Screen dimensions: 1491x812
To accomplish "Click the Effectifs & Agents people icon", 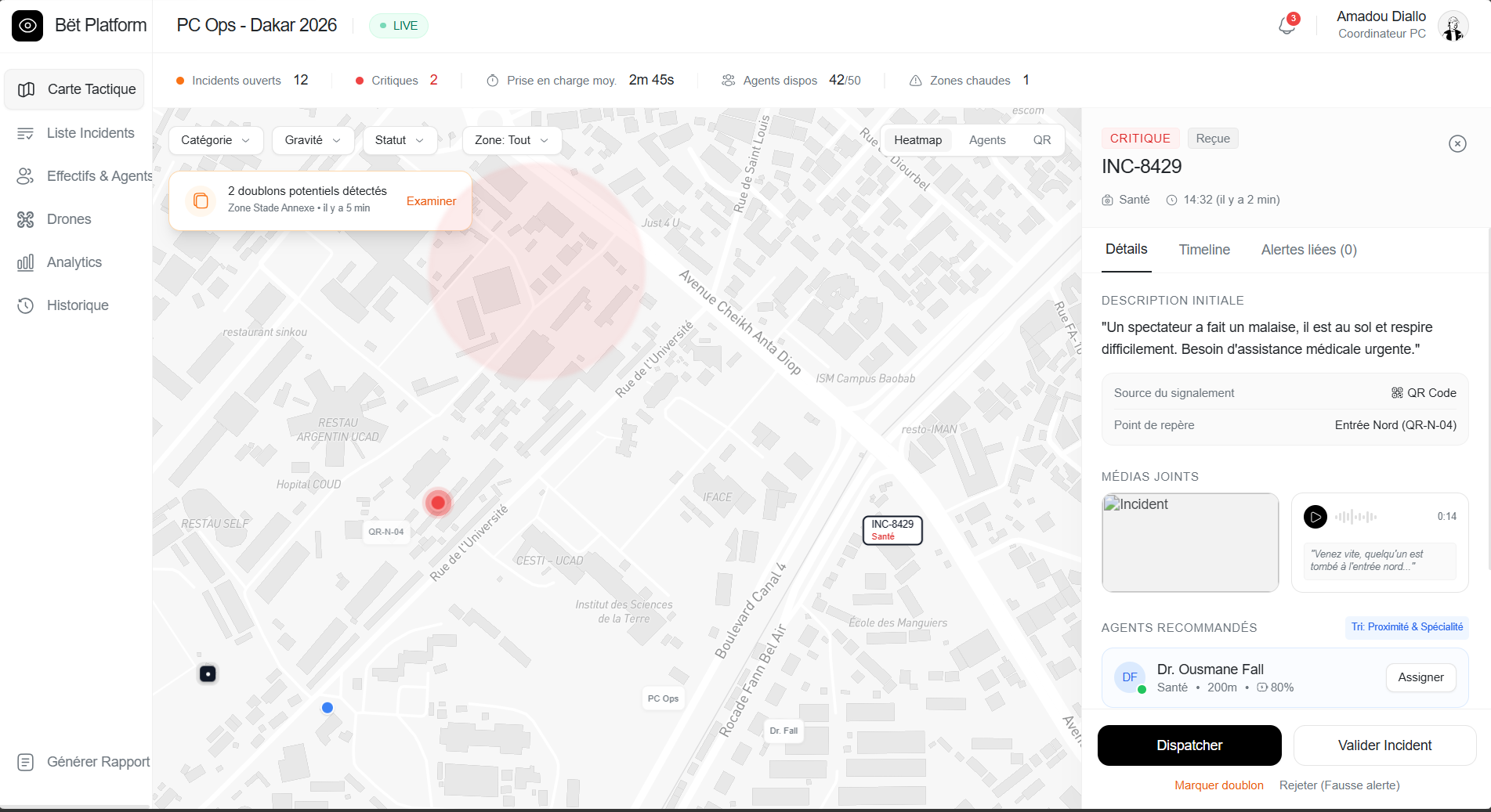I will (25, 176).
